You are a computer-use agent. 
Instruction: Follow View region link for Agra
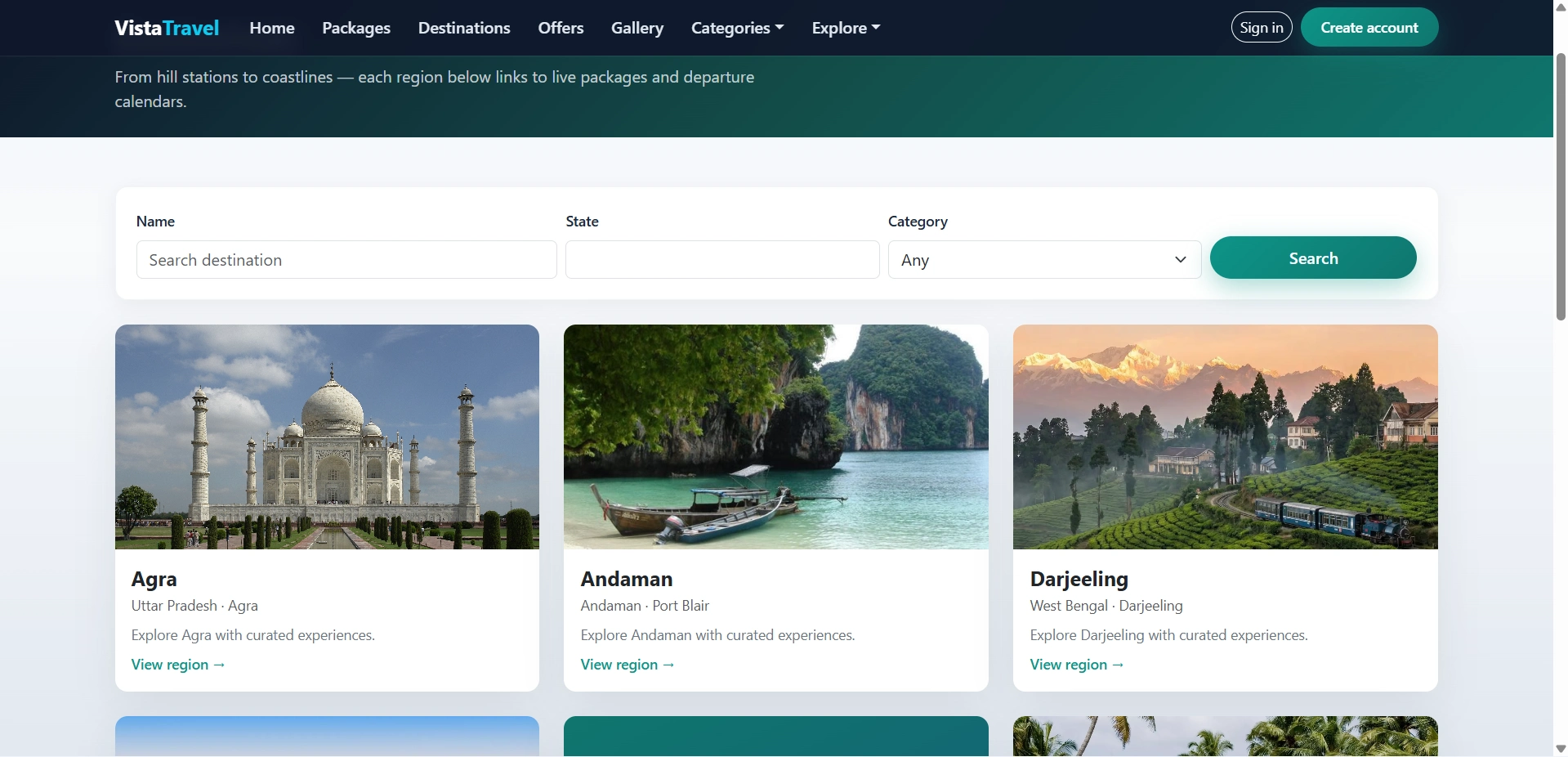tap(178, 665)
